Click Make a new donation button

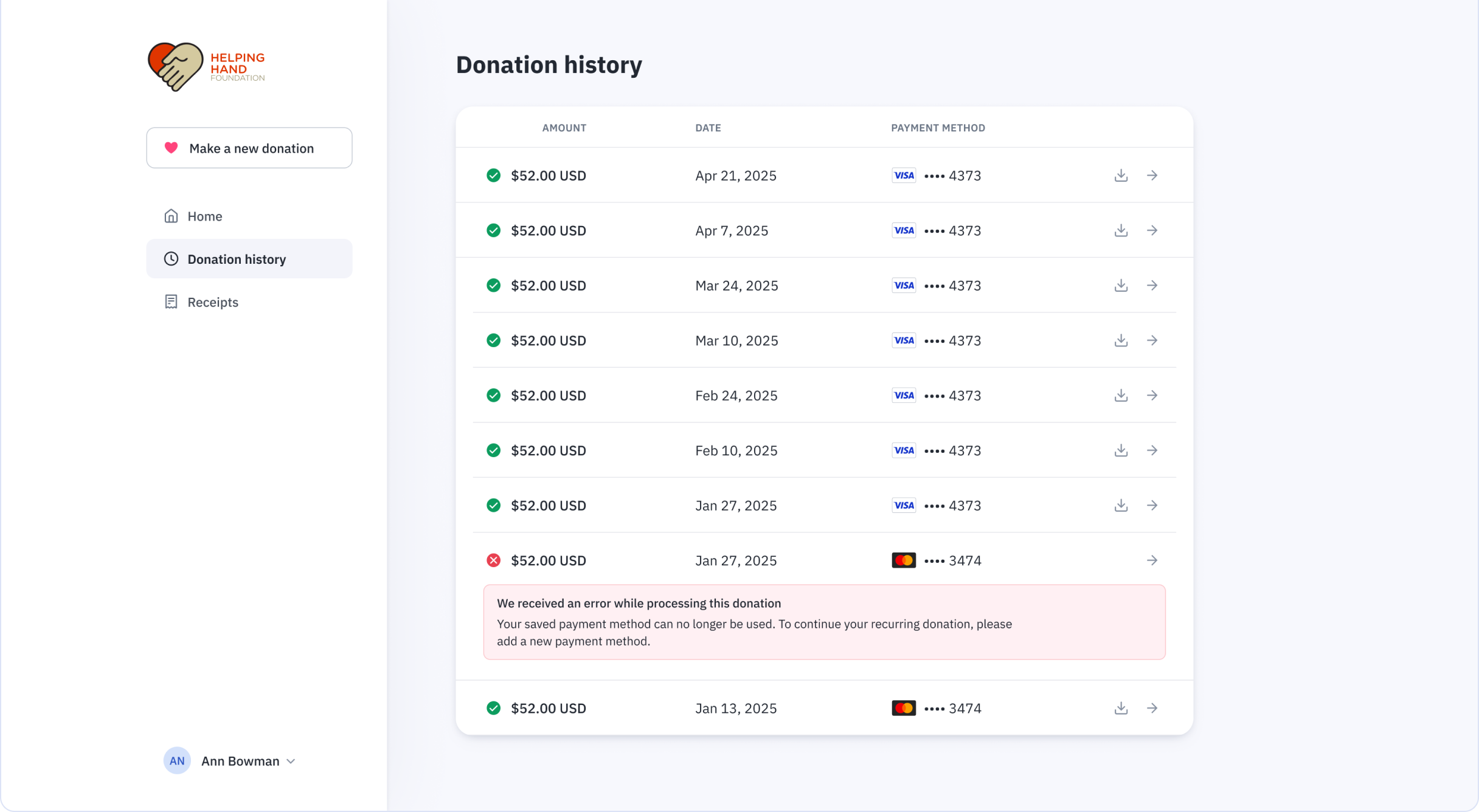tap(249, 148)
